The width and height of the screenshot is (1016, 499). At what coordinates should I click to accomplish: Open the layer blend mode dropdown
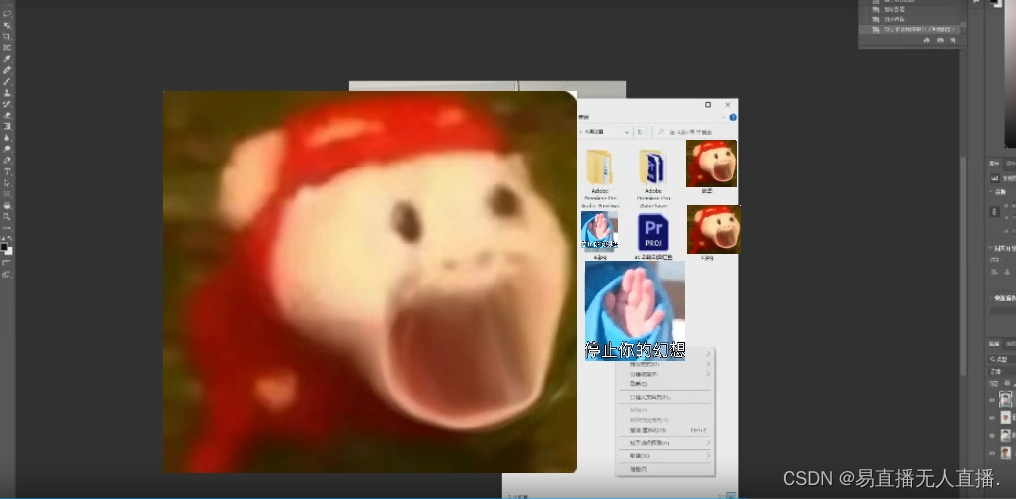click(x=1002, y=372)
